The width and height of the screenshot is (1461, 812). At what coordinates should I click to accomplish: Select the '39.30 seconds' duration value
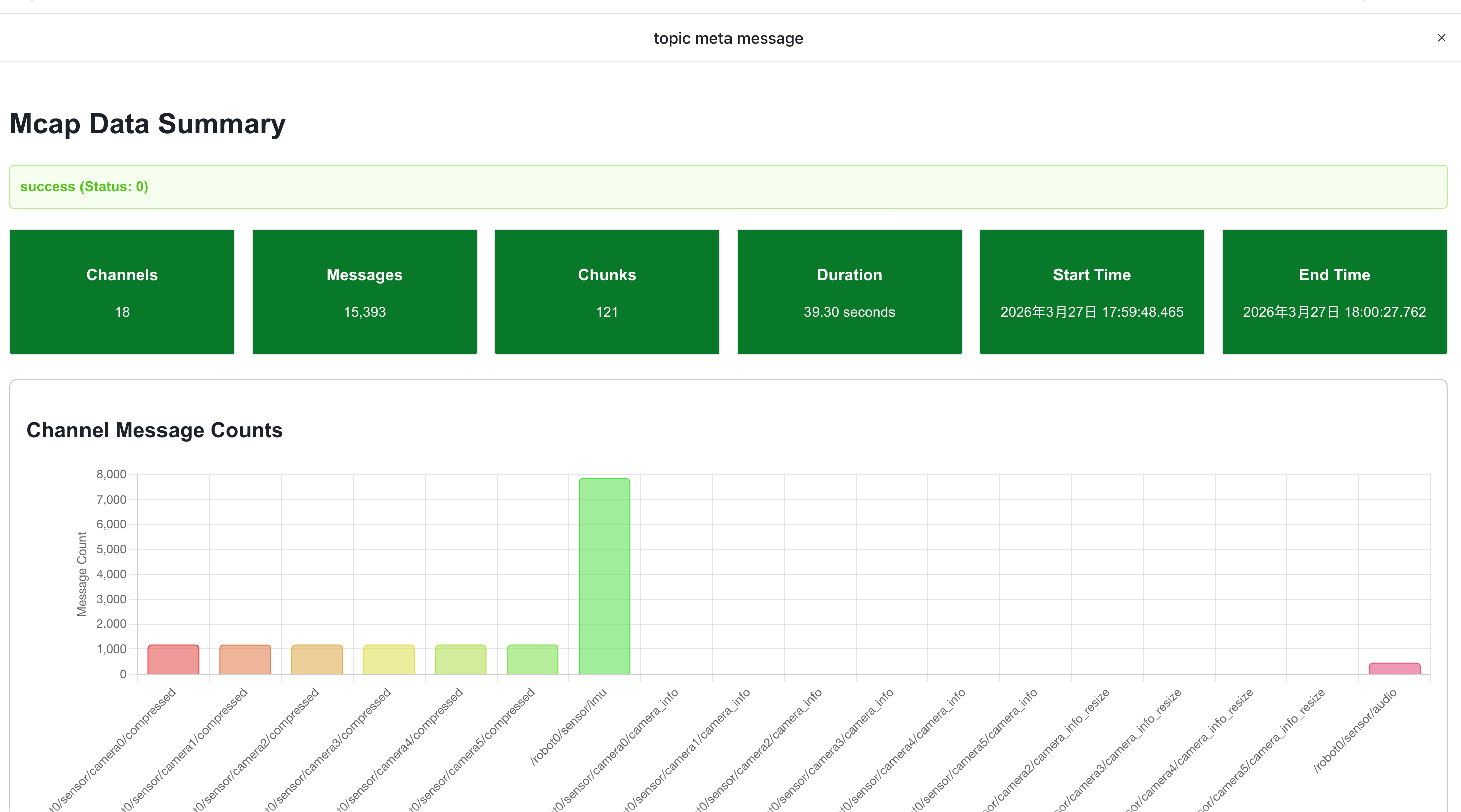(x=849, y=312)
